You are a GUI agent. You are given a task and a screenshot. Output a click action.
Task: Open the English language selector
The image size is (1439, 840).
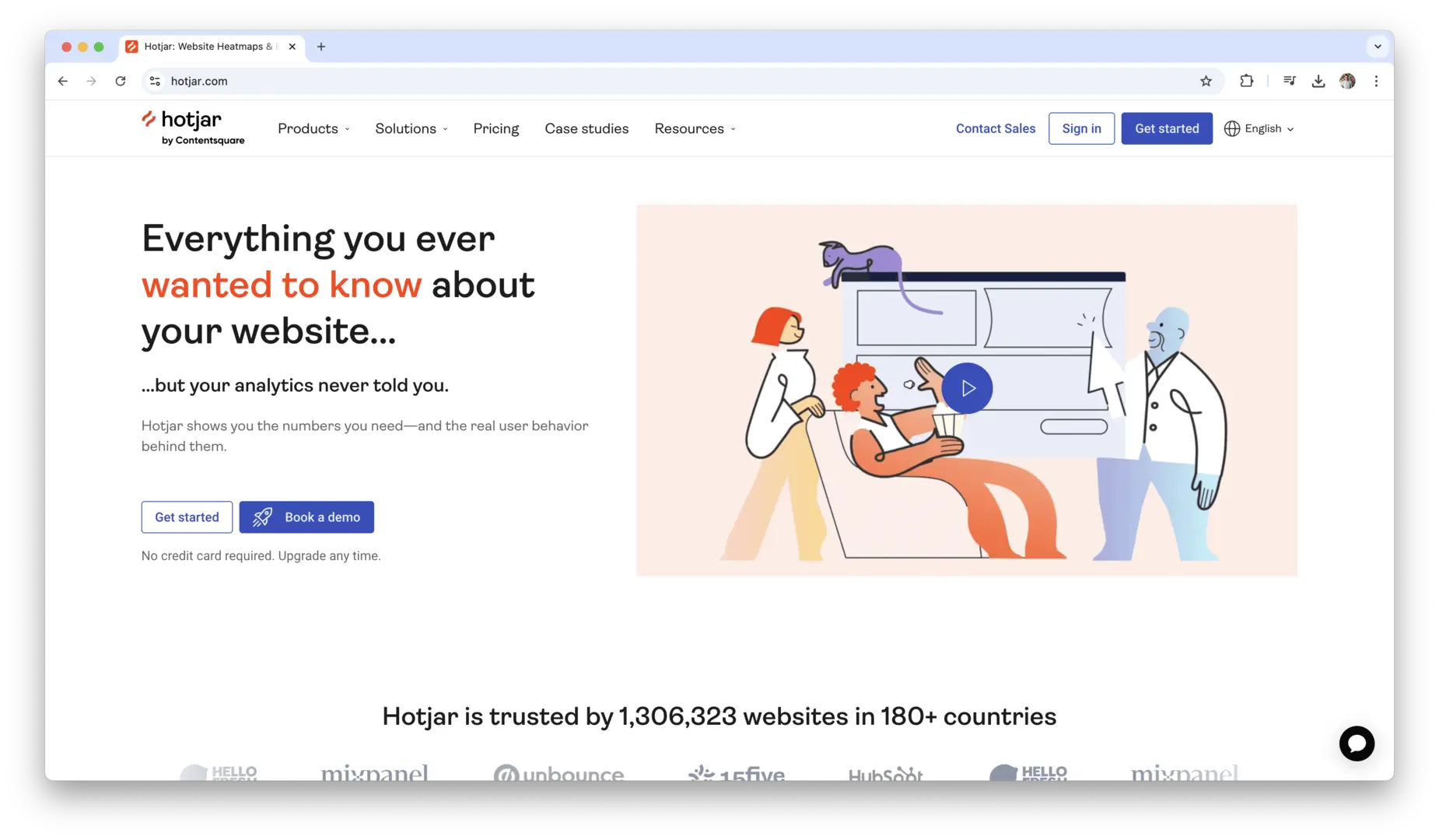coord(1259,129)
